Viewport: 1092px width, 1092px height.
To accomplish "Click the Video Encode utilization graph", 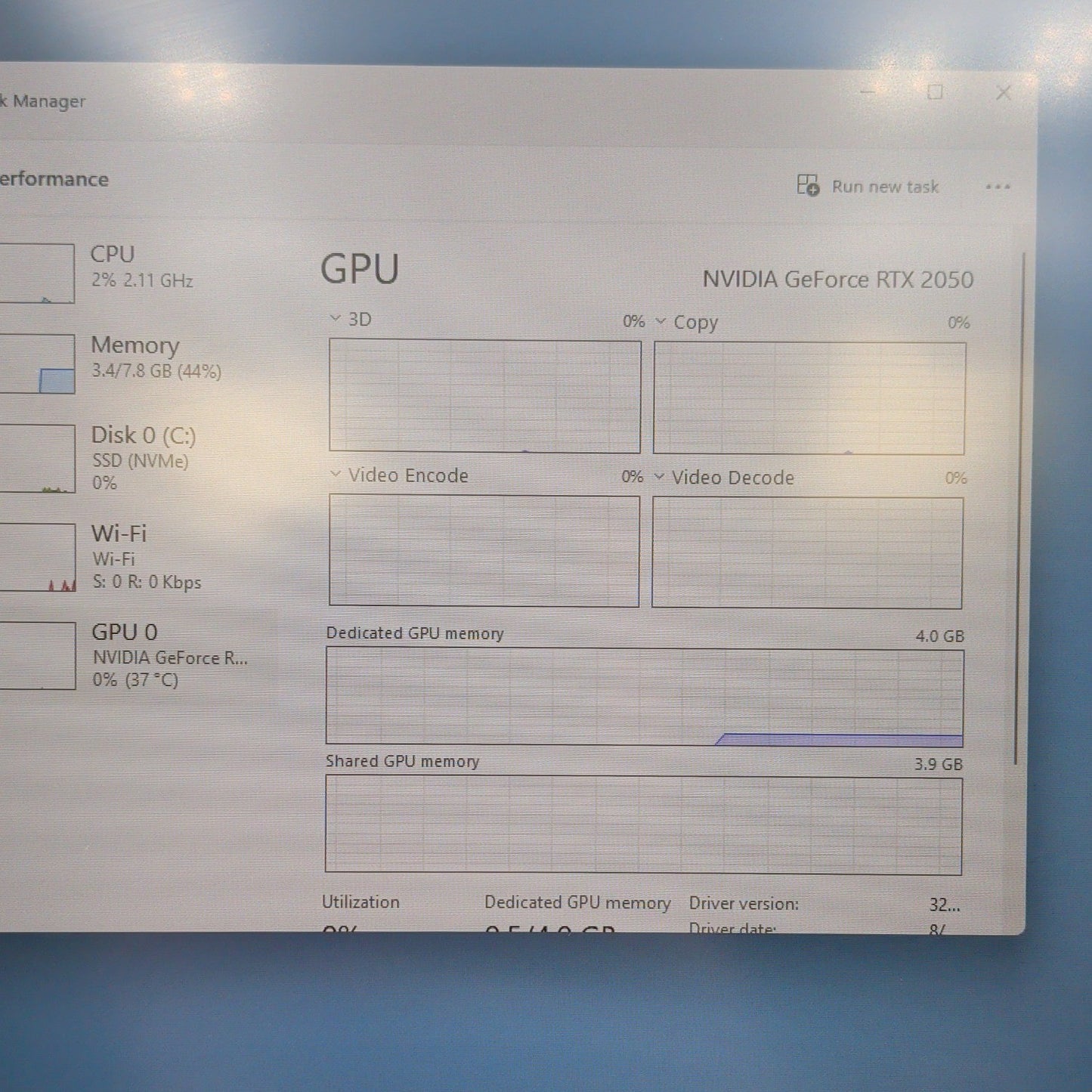I will 484,551.
